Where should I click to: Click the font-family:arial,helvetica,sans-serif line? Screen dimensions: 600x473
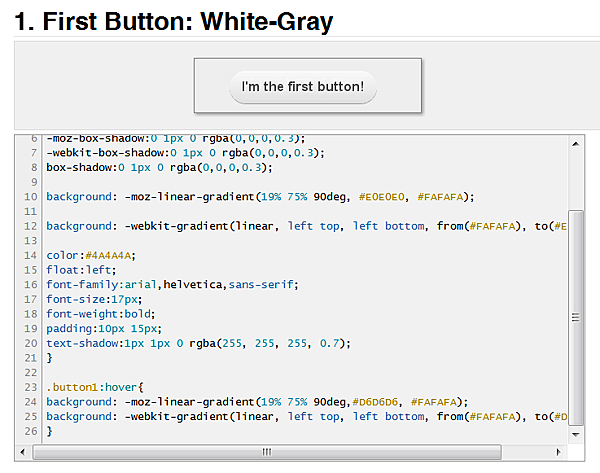pos(172,285)
